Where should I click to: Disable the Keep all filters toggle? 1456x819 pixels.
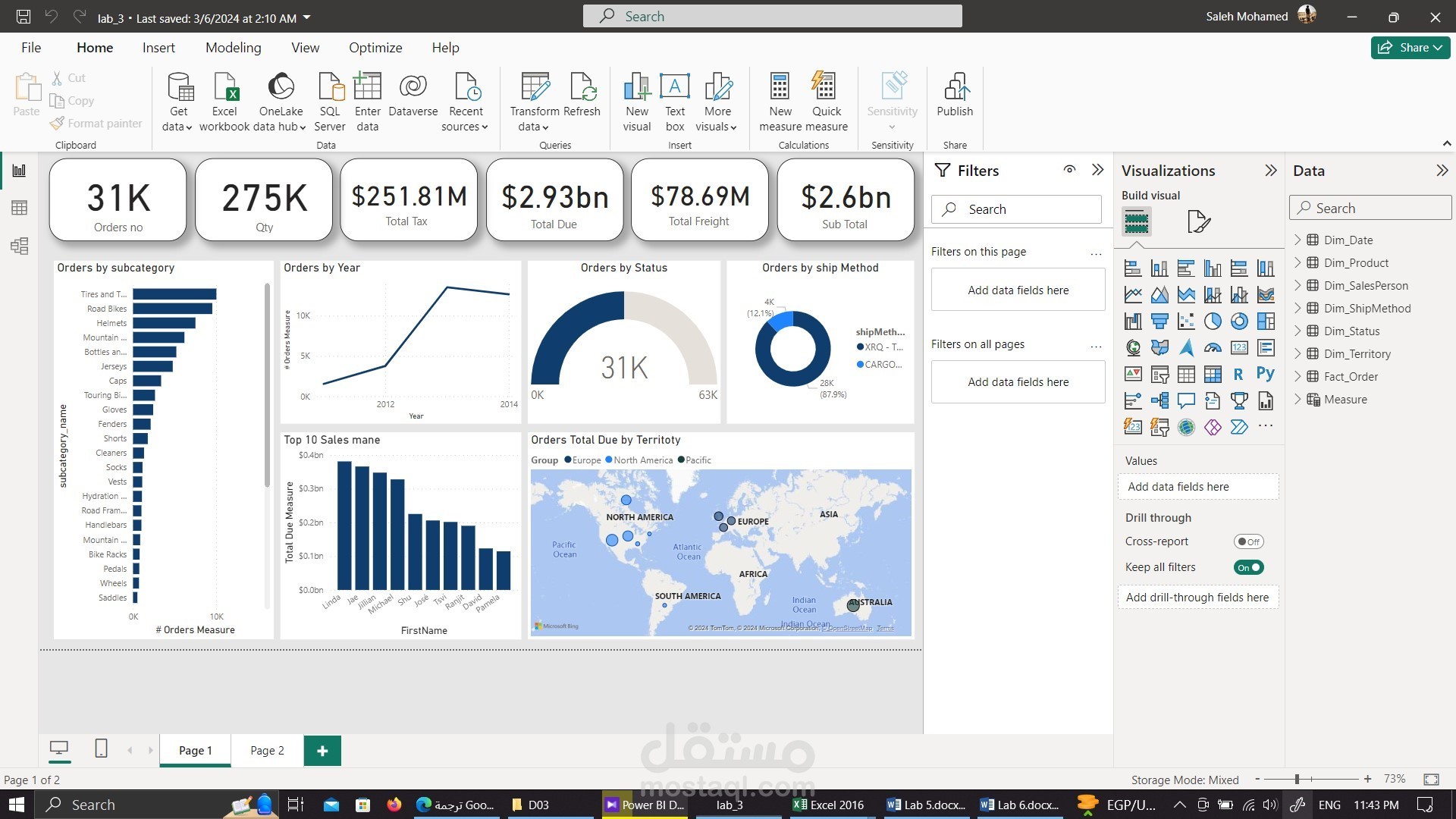(x=1248, y=567)
